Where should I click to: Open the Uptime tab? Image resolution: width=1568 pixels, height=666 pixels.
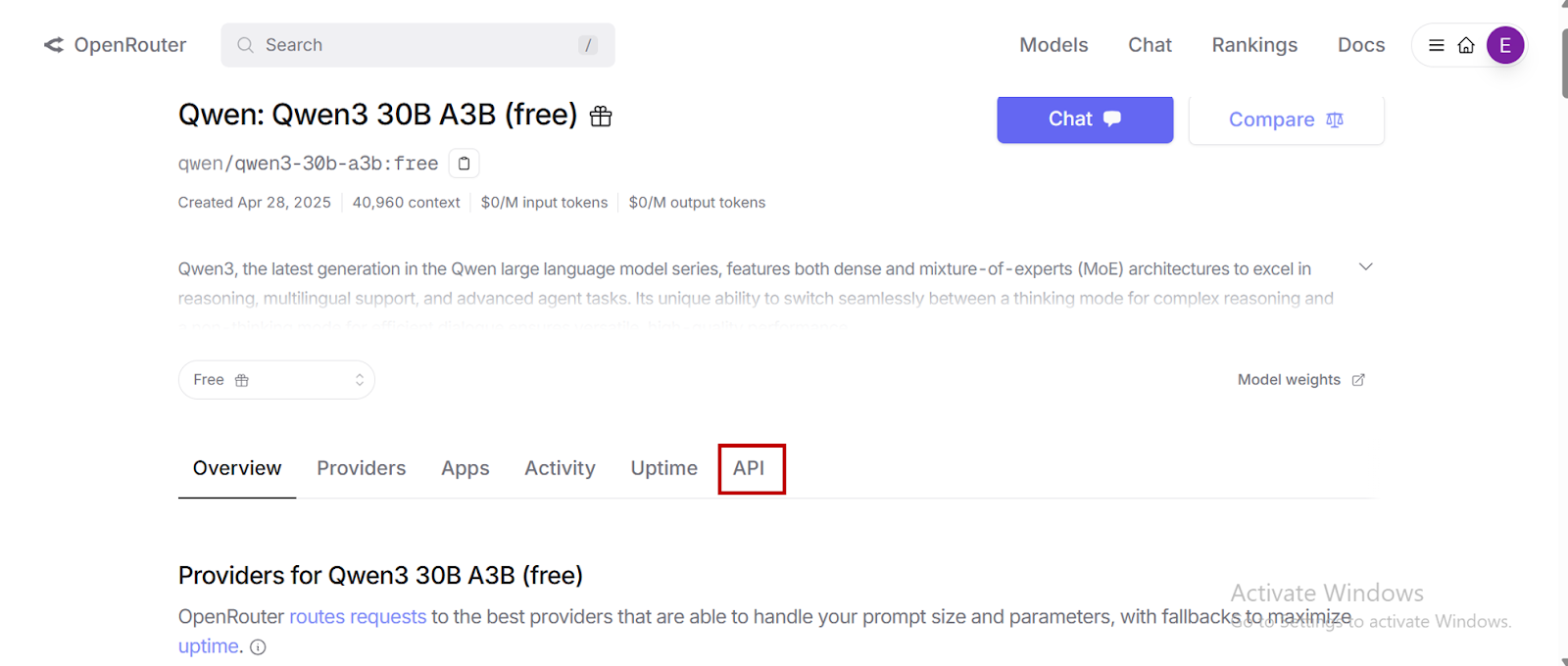pos(664,468)
